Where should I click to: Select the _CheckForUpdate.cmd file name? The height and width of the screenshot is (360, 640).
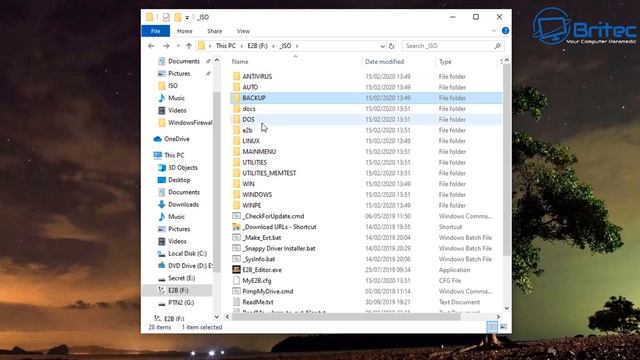pyautogui.click(x=273, y=216)
